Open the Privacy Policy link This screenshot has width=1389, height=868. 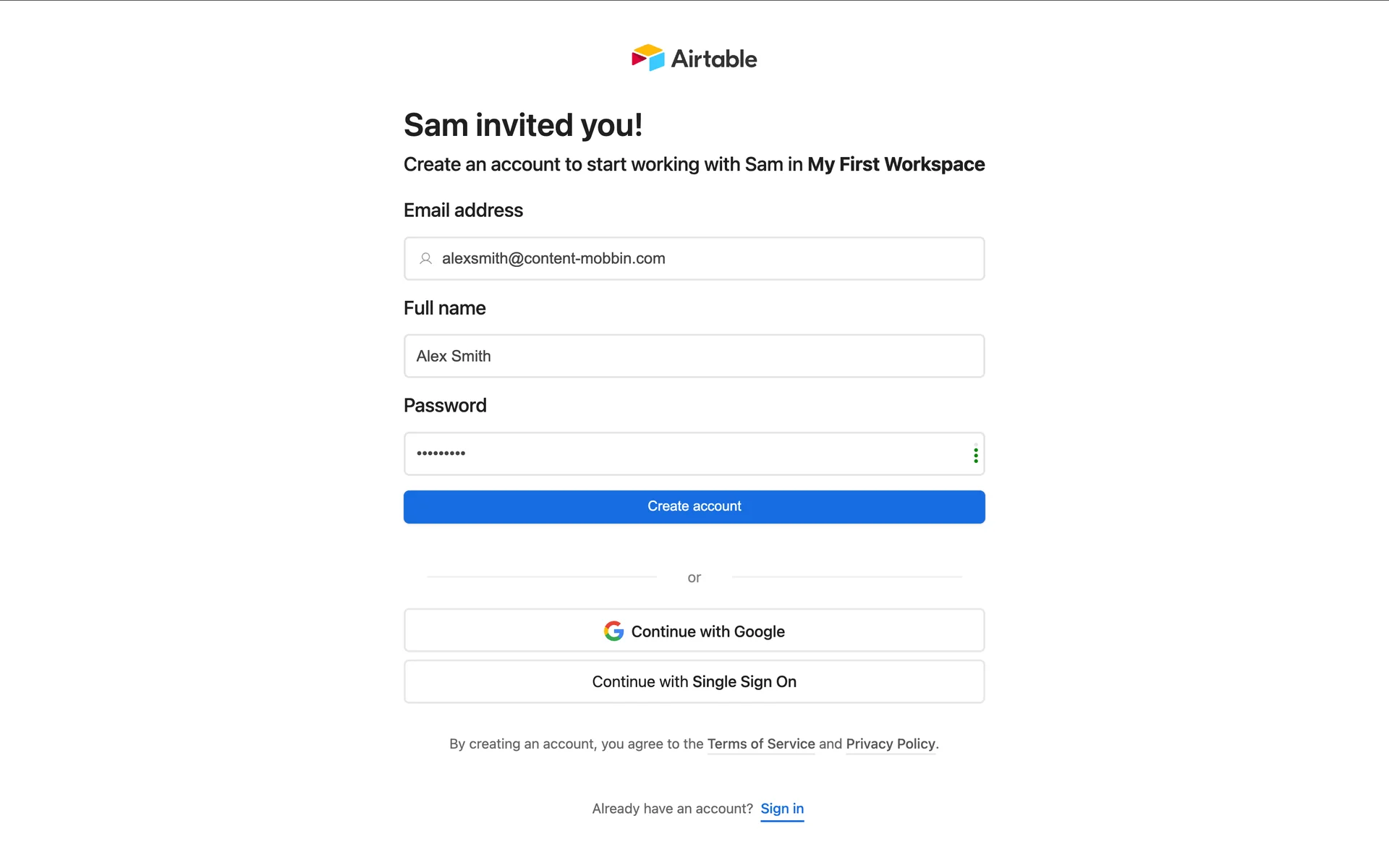click(890, 744)
